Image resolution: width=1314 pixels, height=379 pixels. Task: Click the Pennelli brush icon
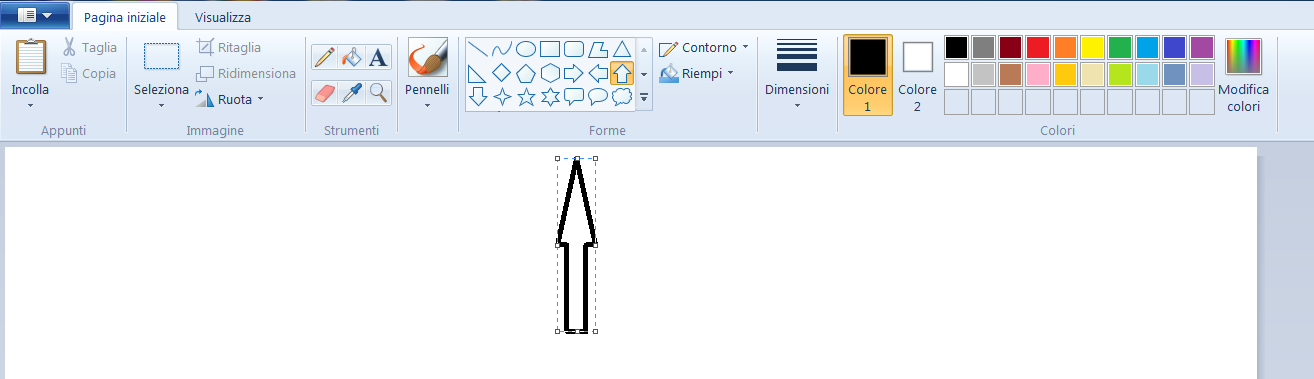tap(427, 58)
